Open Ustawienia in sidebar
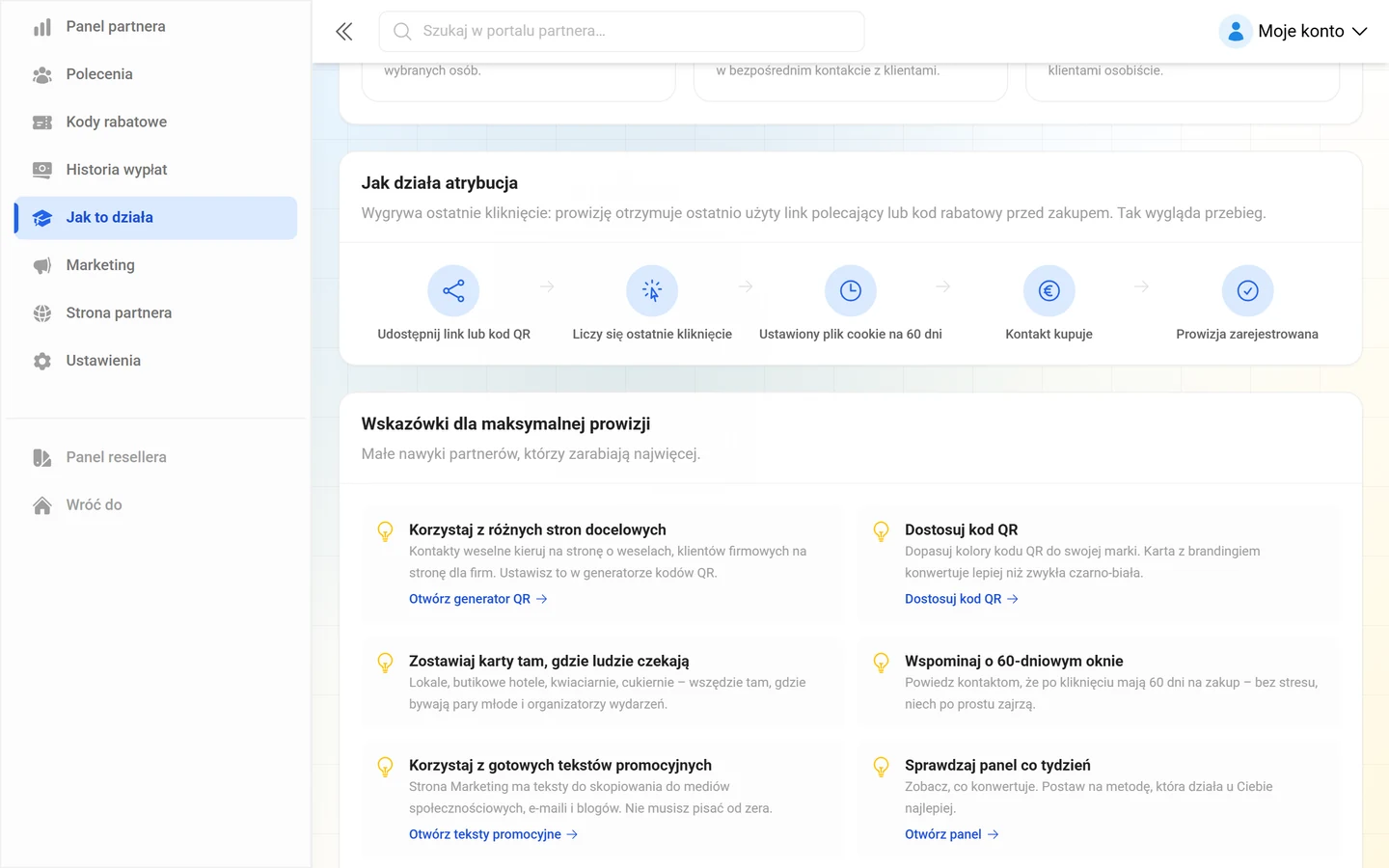This screenshot has width=1389, height=868. coord(155,361)
